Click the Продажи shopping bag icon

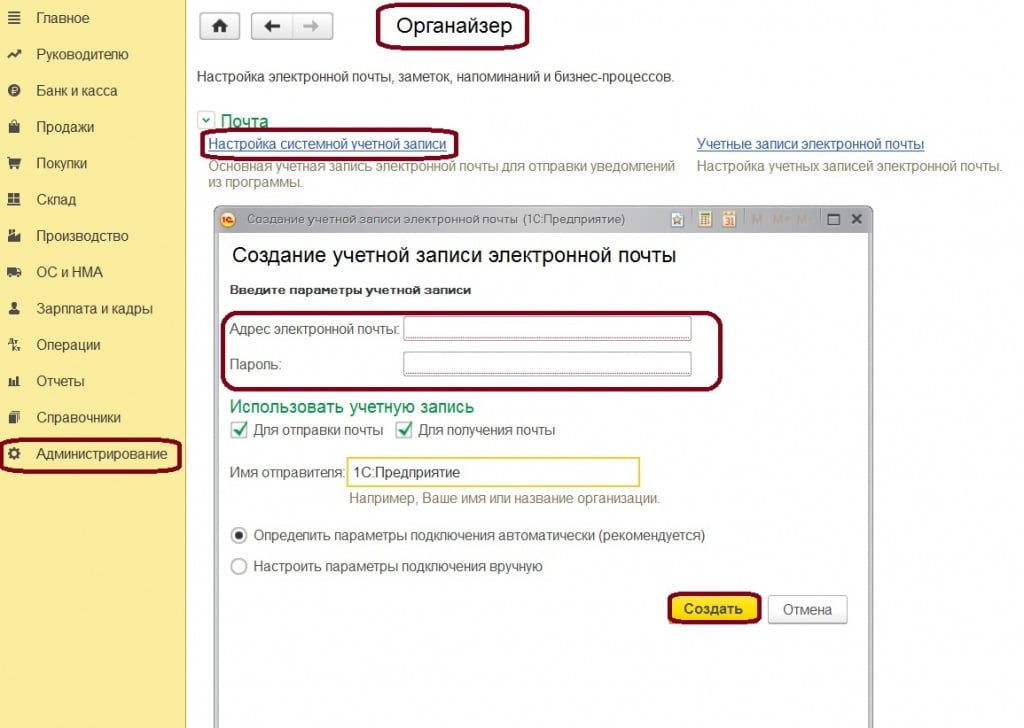click(14, 127)
